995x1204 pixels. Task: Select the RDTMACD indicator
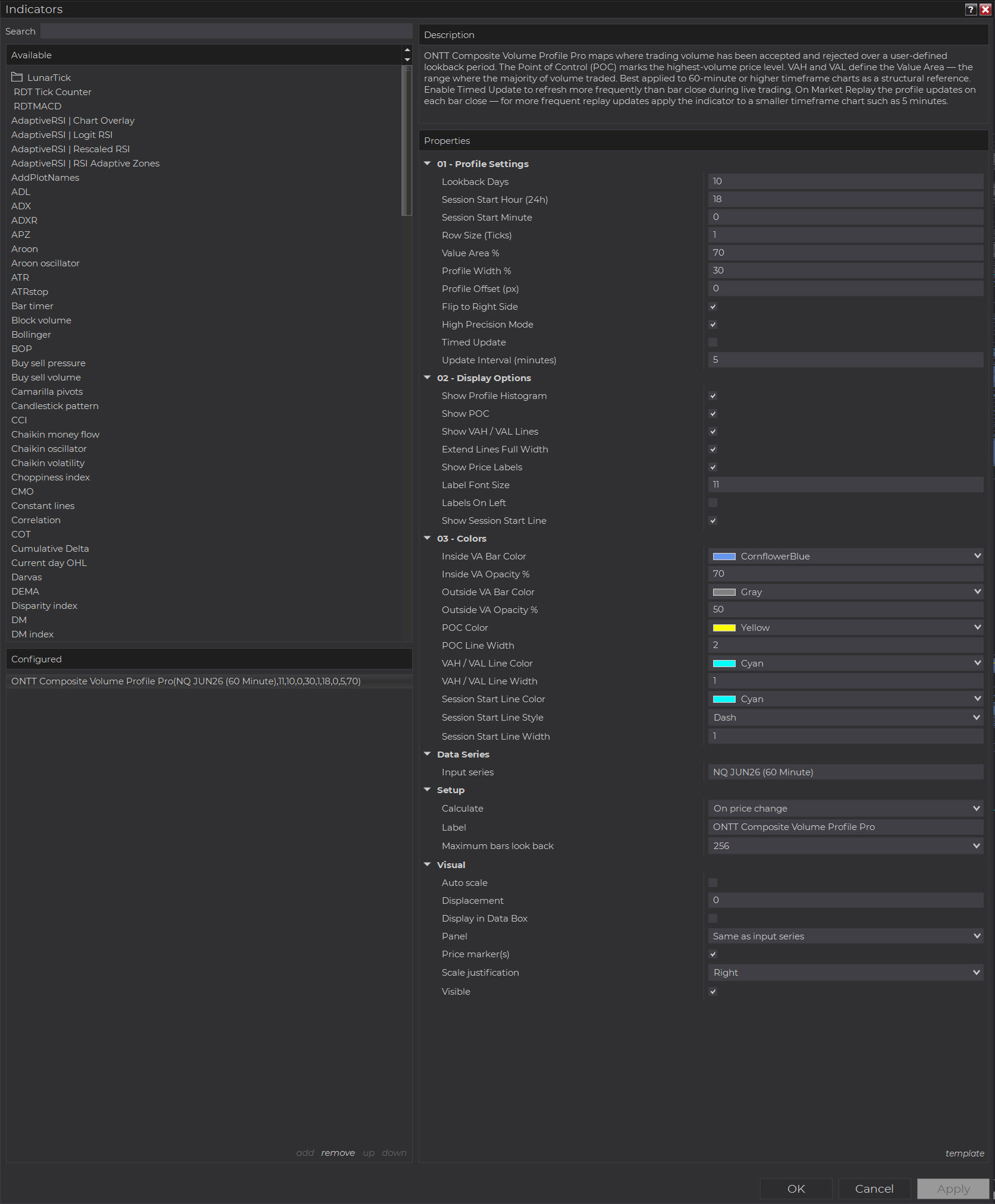(x=37, y=106)
